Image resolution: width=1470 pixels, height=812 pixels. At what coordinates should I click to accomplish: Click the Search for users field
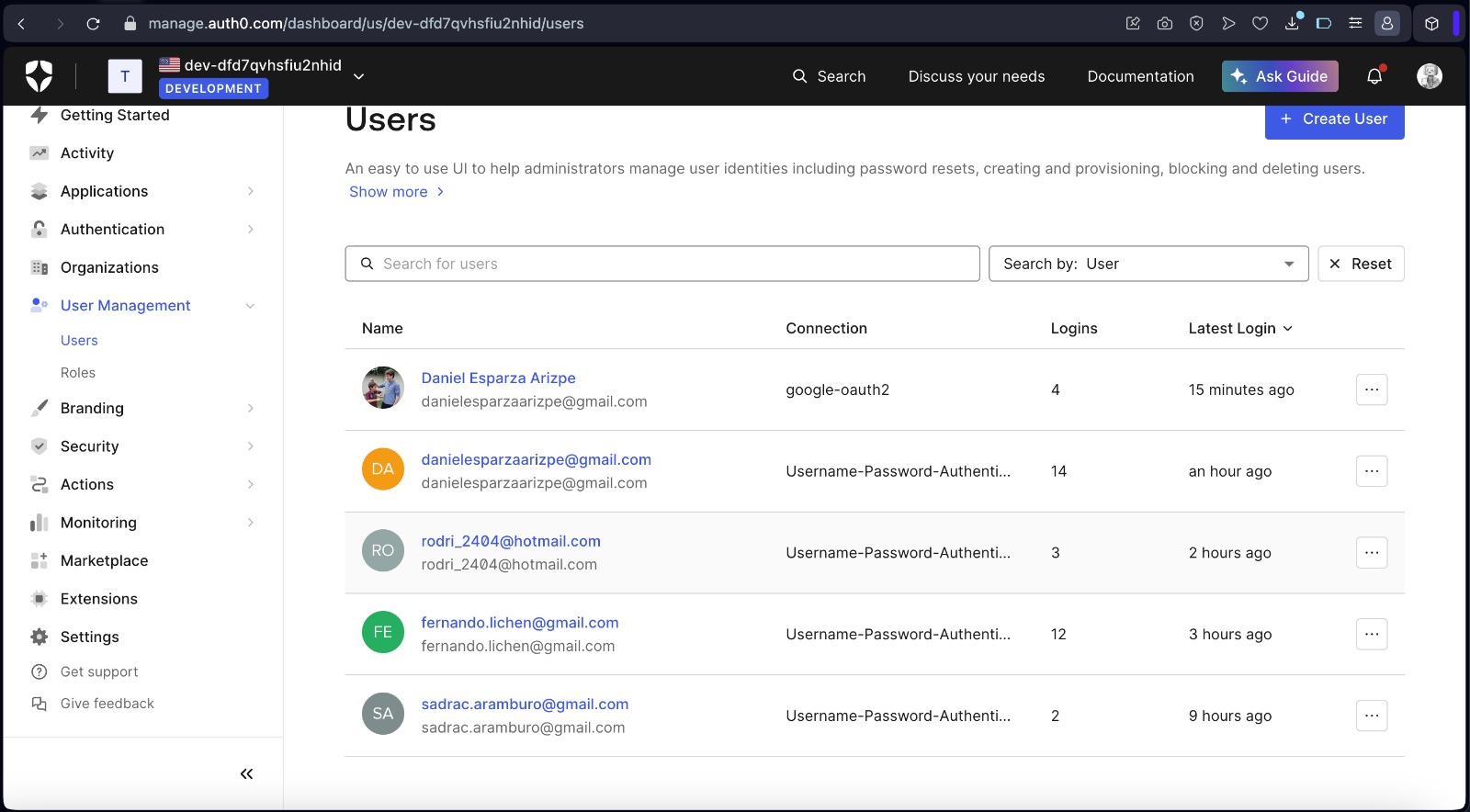[x=661, y=264]
